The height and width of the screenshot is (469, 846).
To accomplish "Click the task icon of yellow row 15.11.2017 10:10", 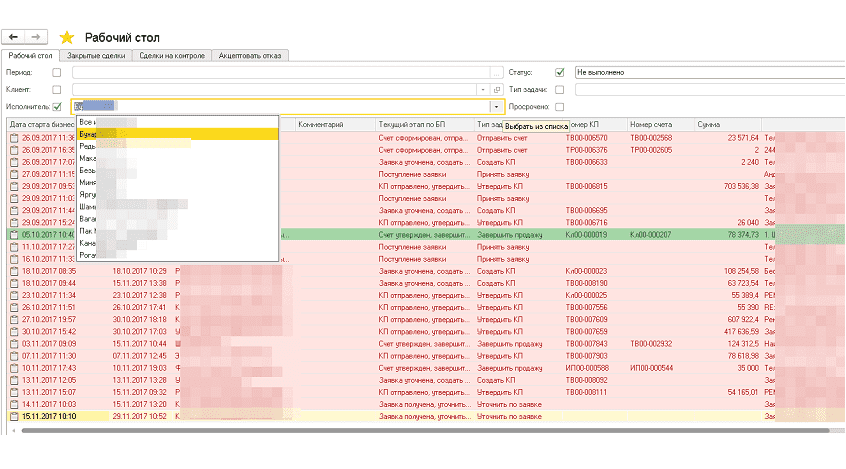I will [x=14, y=416].
